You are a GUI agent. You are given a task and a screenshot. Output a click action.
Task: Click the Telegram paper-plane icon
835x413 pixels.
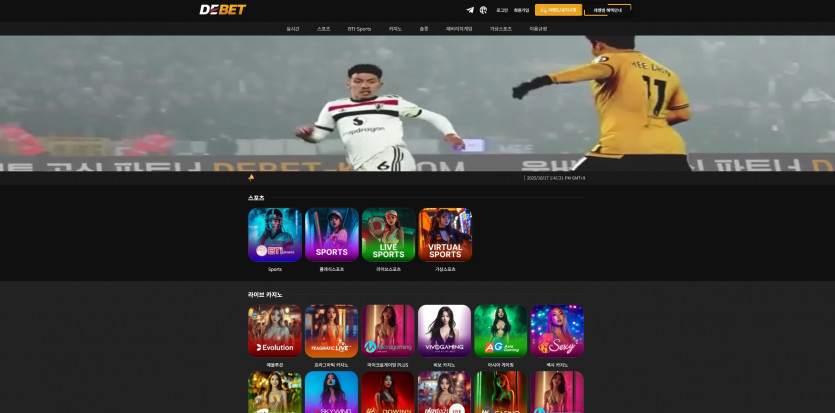(470, 10)
